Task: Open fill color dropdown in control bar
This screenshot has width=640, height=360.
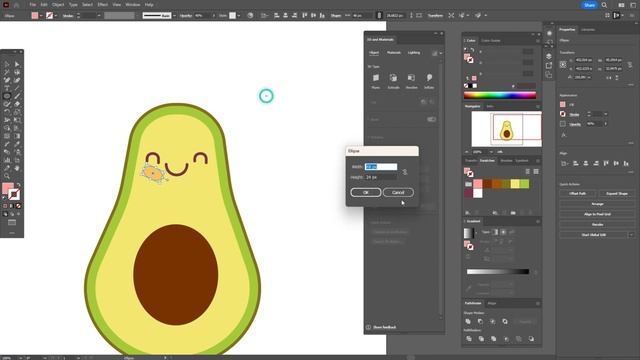Action: point(41,16)
